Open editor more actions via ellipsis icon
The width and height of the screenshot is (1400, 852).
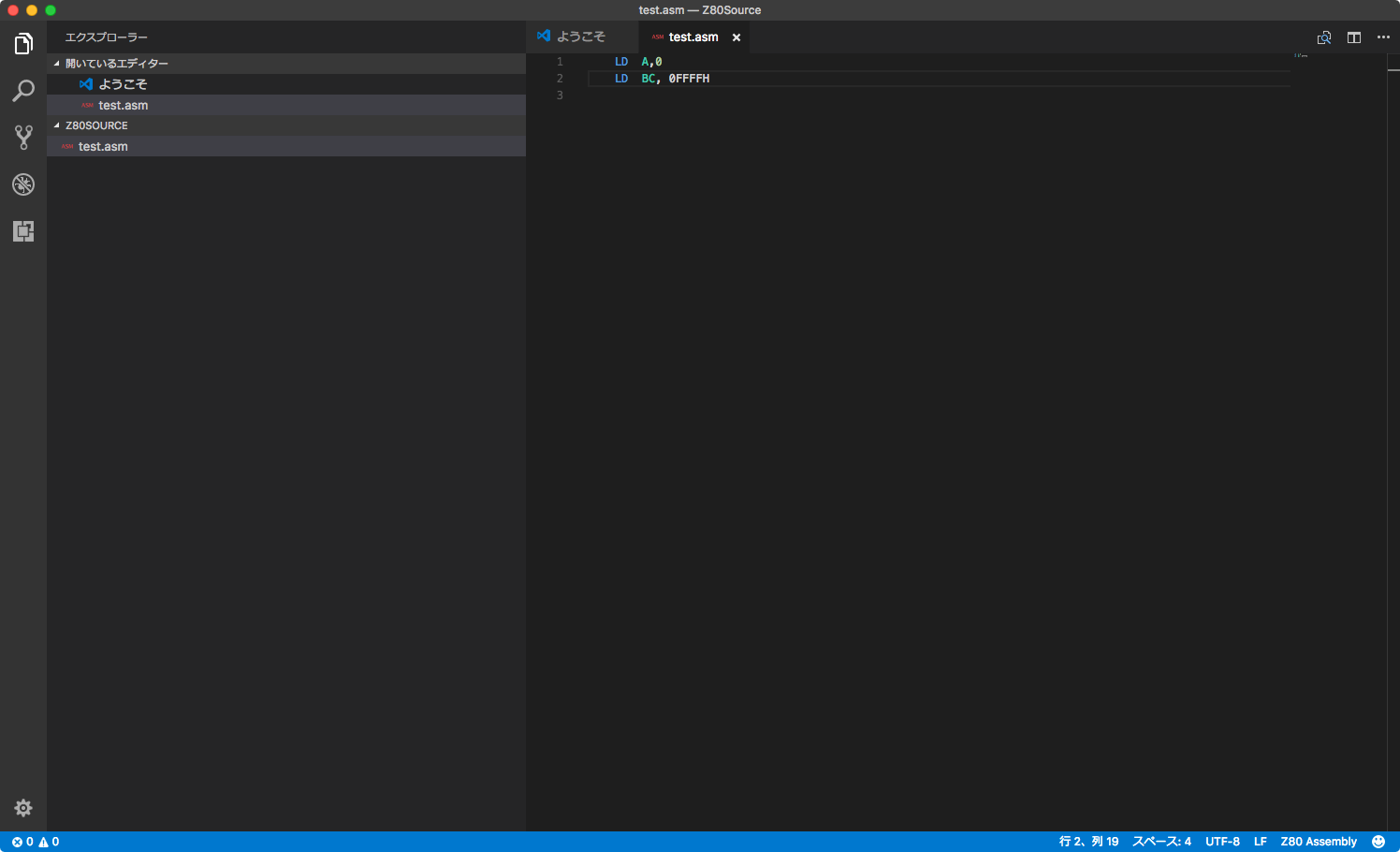click(1384, 37)
